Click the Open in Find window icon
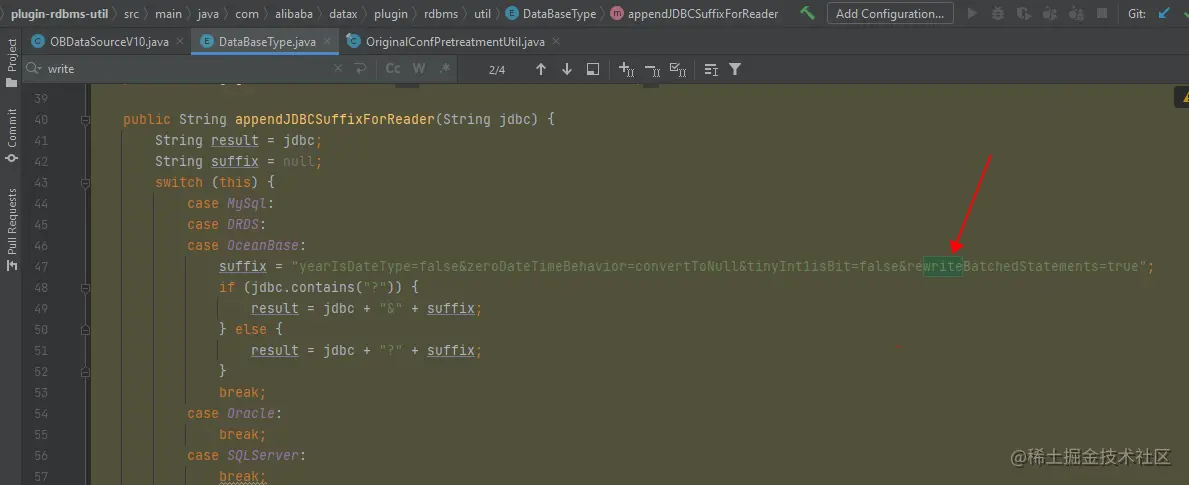This screenshot has height=485, width=1189. 593,69
